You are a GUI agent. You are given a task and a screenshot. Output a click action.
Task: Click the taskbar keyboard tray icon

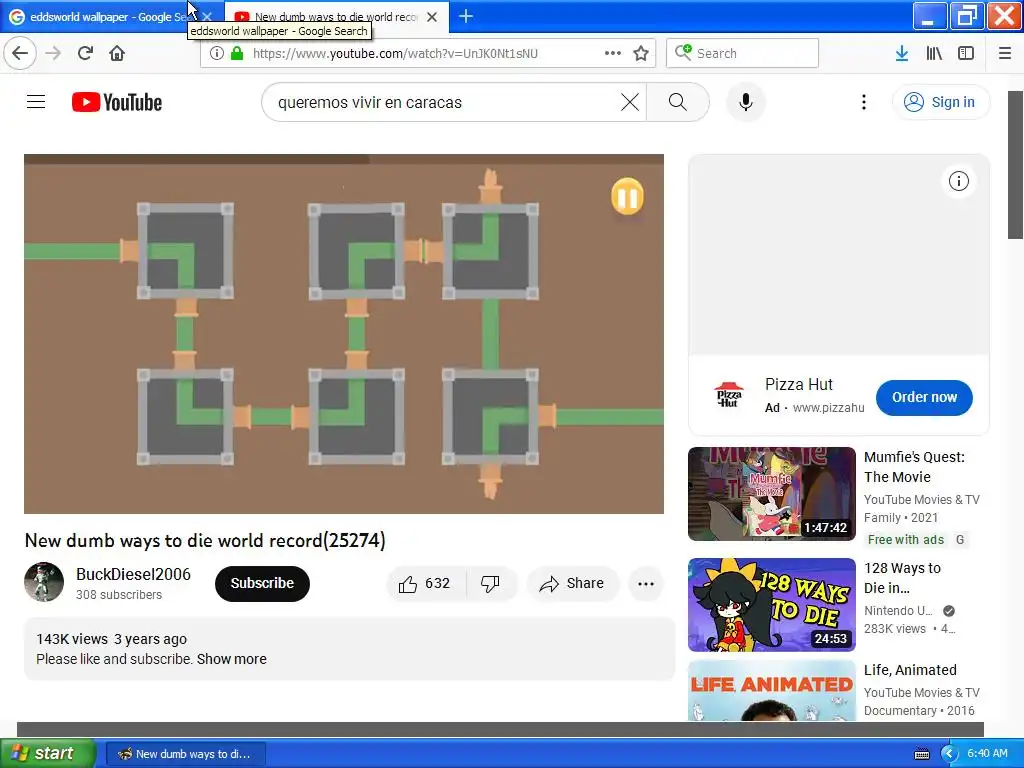(921, 754)
